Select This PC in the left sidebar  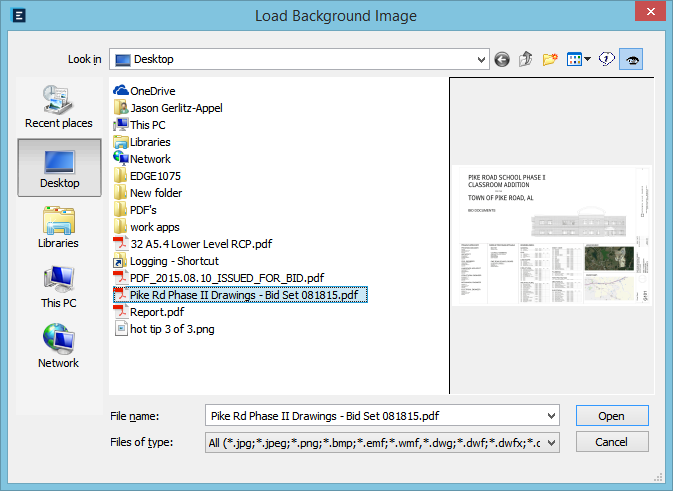click(x=59, y=287)
